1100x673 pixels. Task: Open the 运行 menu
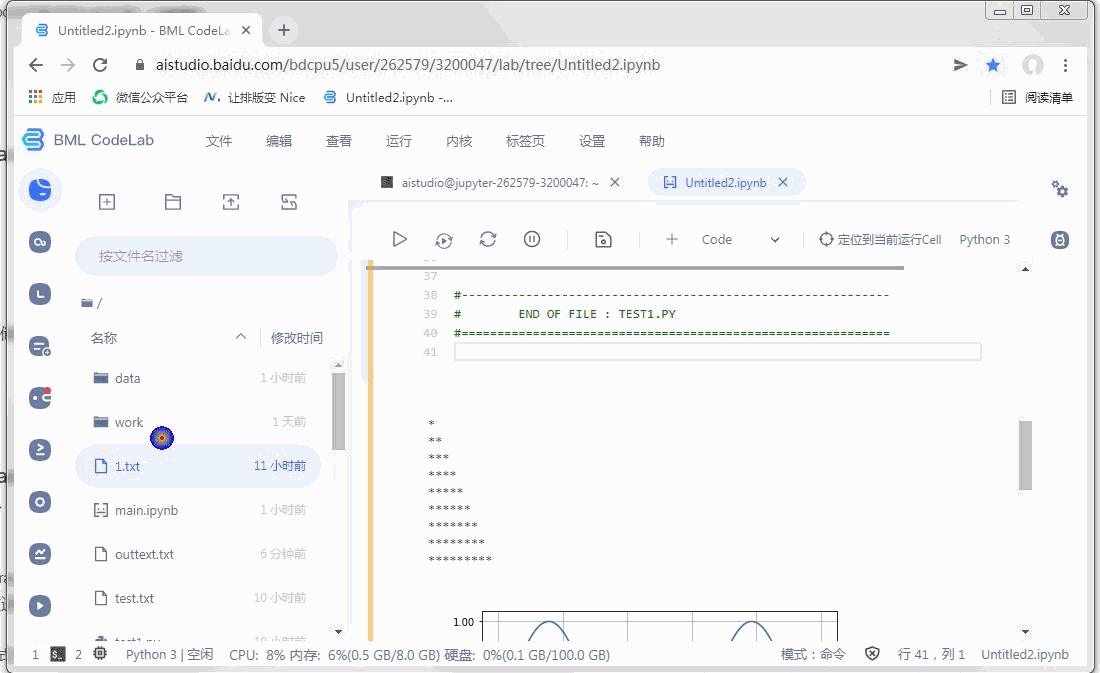[x=398, y=141]
